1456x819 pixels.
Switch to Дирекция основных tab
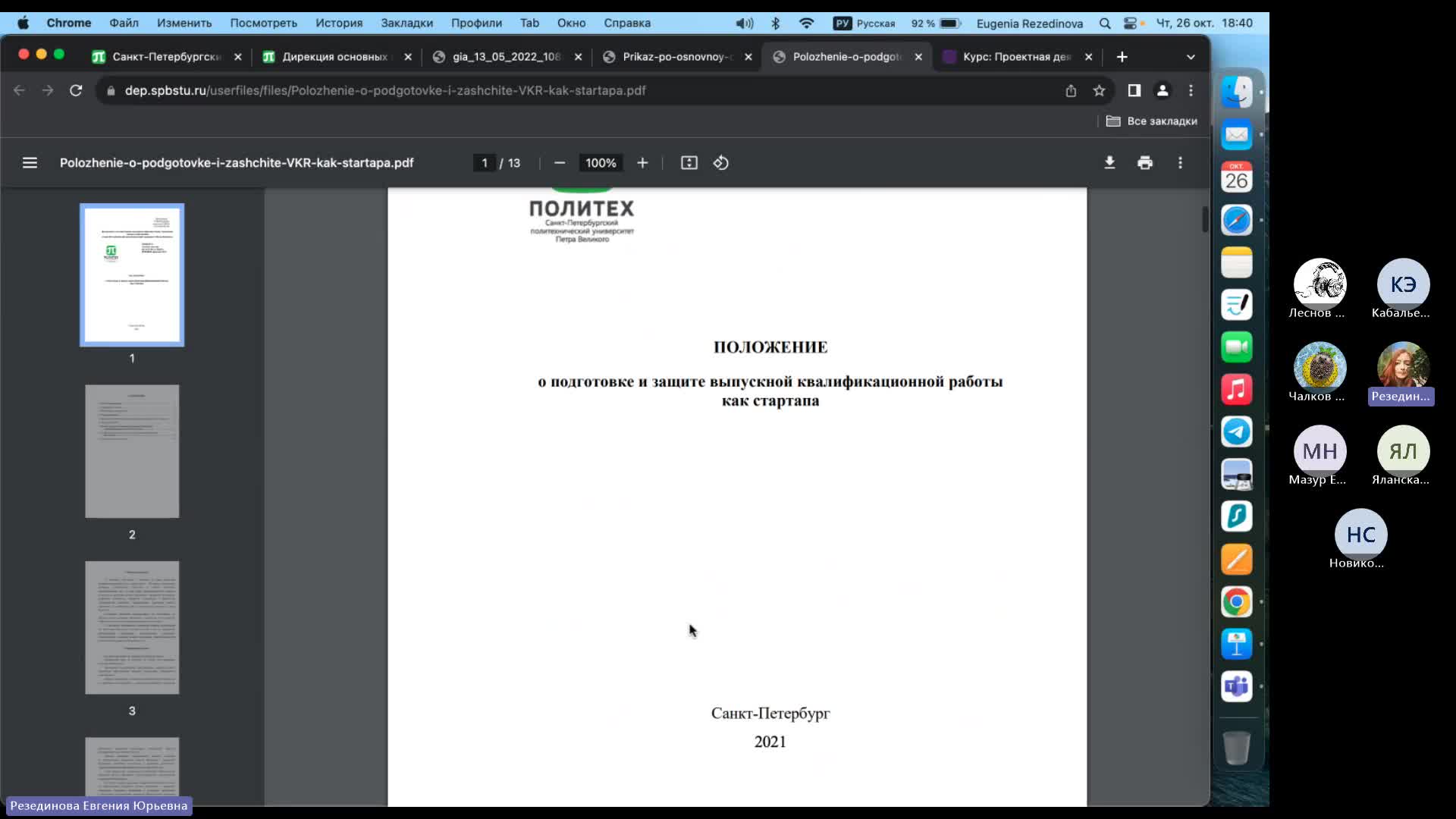pos(335,57)
